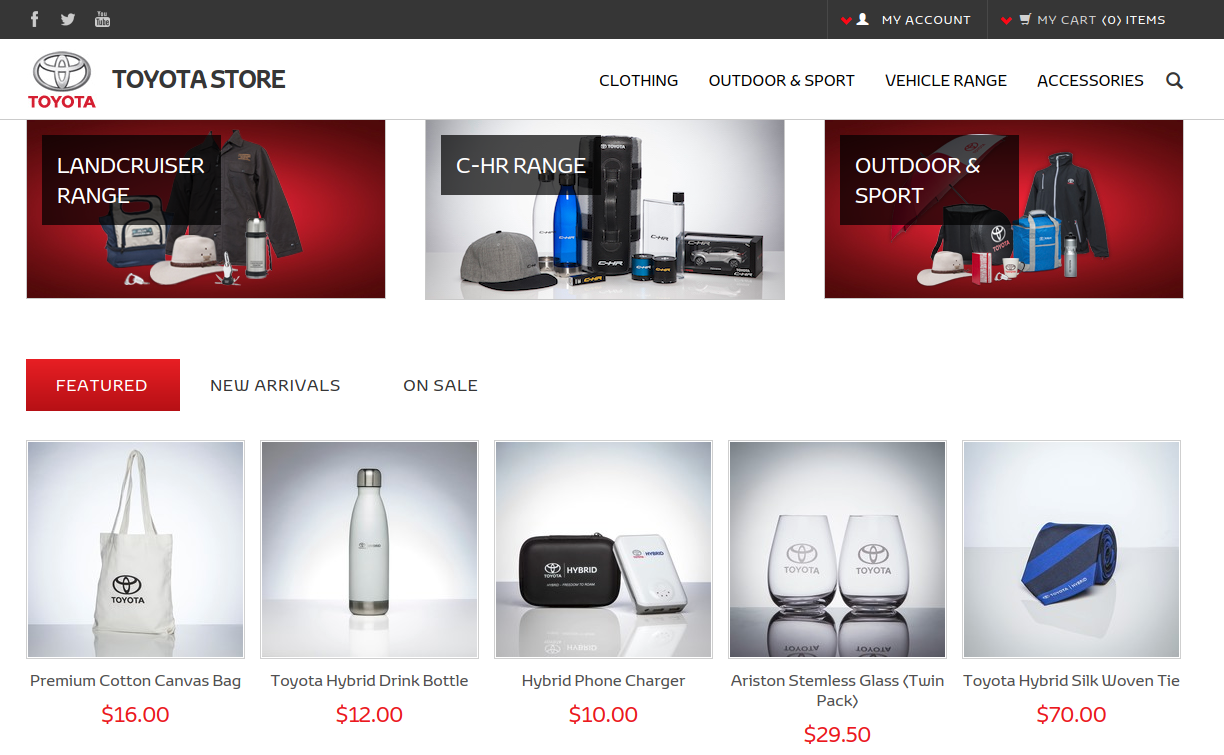Click the Toyota Store title text
The width and height of the screenshot is (1224, 755).
pyautogui.click(x=199, y=80)
